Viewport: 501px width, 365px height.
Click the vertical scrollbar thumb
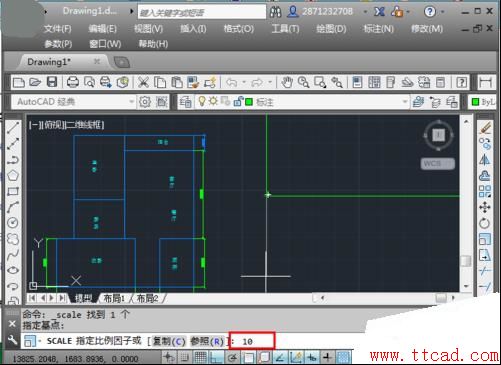(466, 260)
